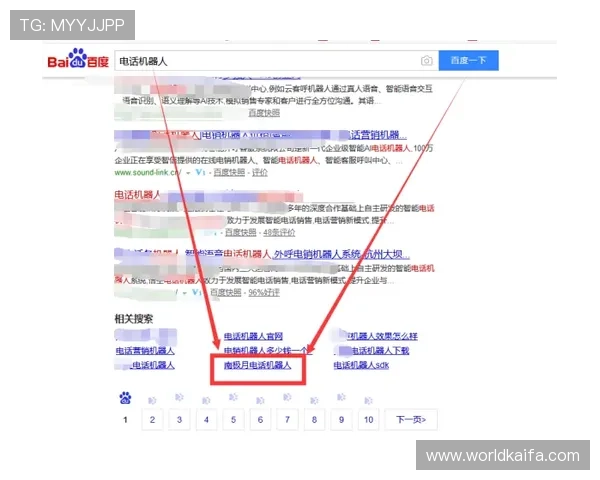Open the 48条评价 link
Viewport: 600px width, 480px height.
279,232
